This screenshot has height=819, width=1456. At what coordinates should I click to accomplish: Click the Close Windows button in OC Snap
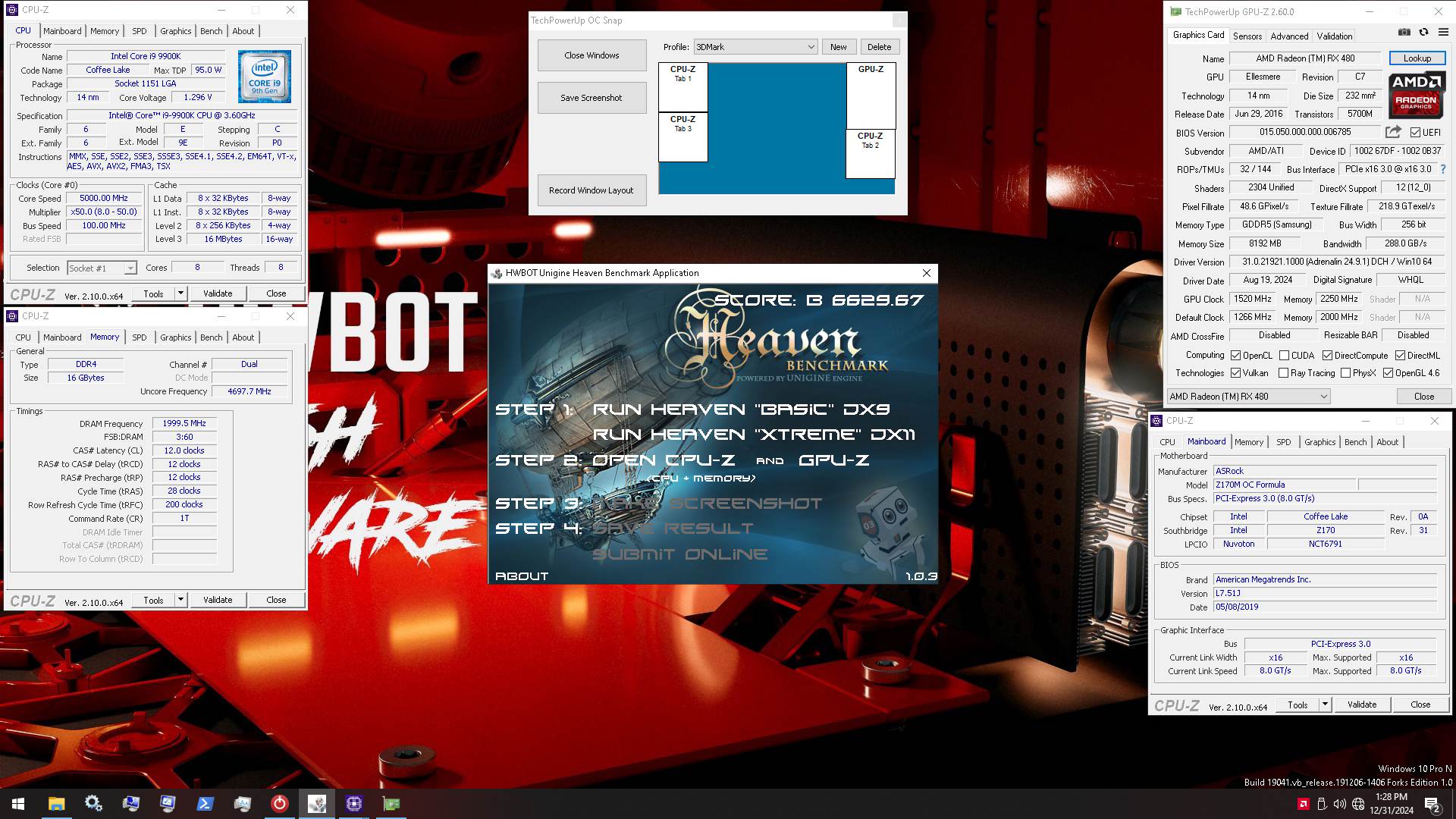(591, 55)
